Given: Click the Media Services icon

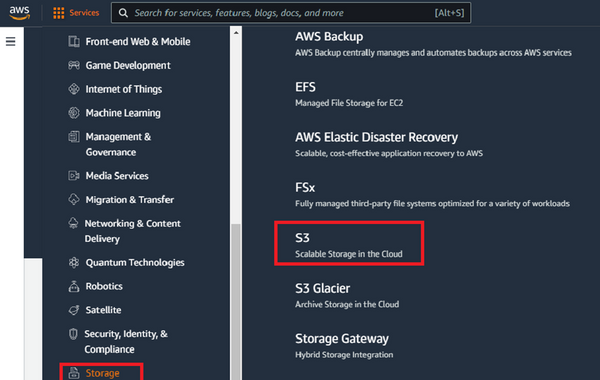Looking at the screenshot, I should click(x=74, y=176).
